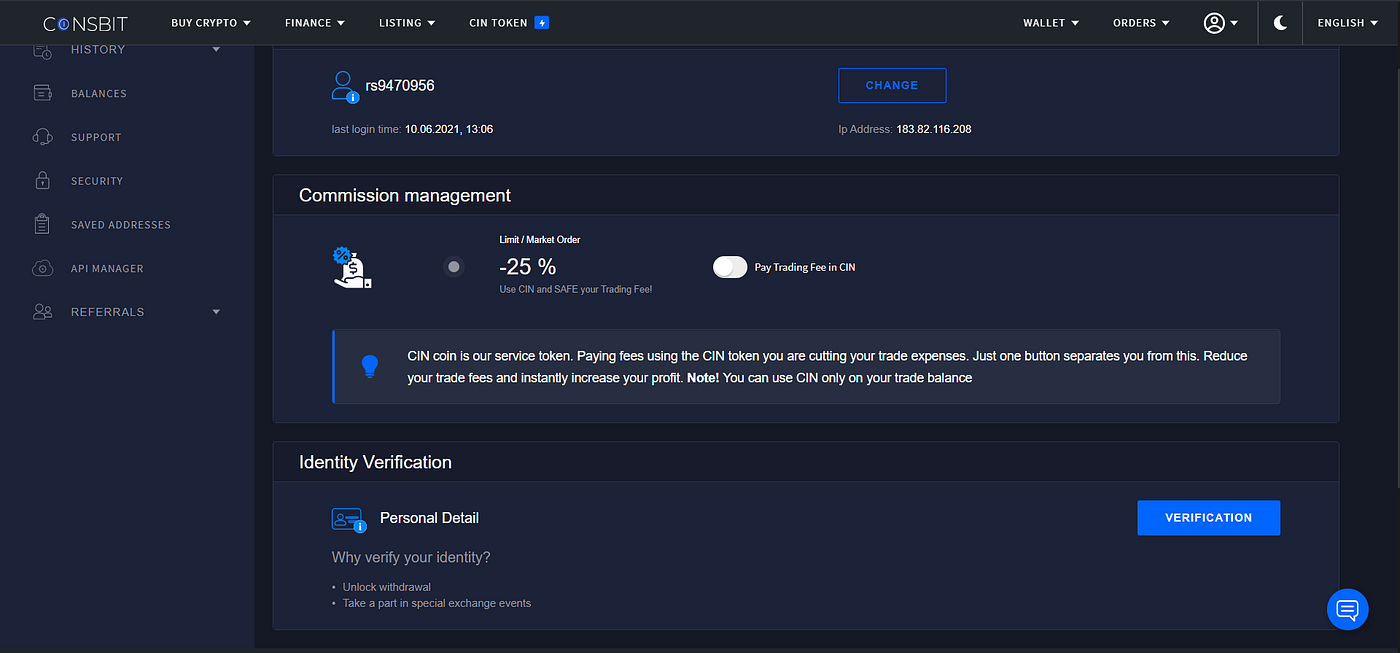This screenshot has height=653, width=1400.
Task: Open the Orders dropdown
Action: coord(1141,23)
